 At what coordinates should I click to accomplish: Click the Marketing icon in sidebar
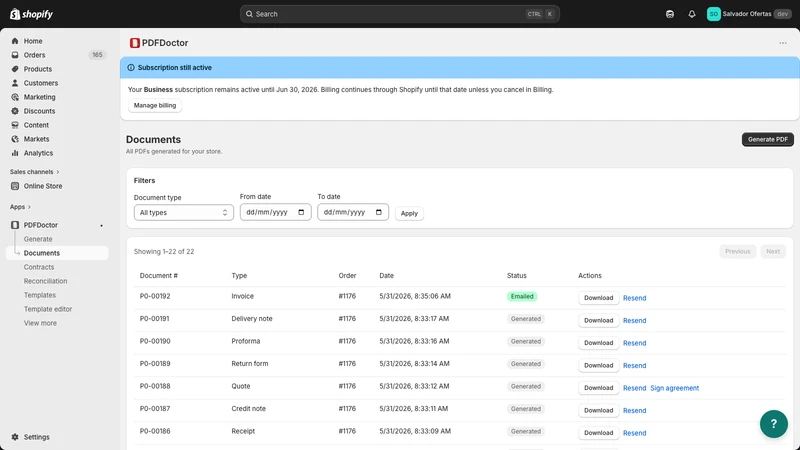pyautogui.click(x=15, y=97)
